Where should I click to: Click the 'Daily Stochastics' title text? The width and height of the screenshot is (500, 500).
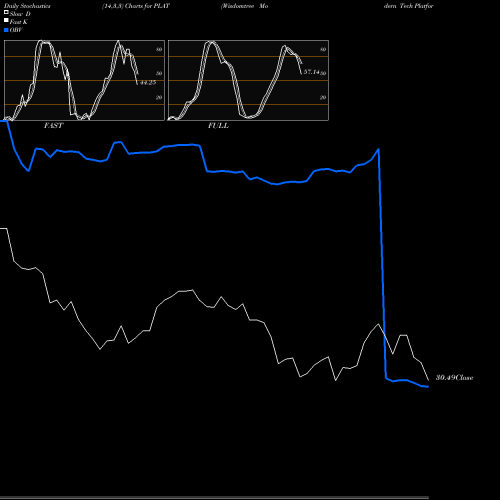click(27, 6)
